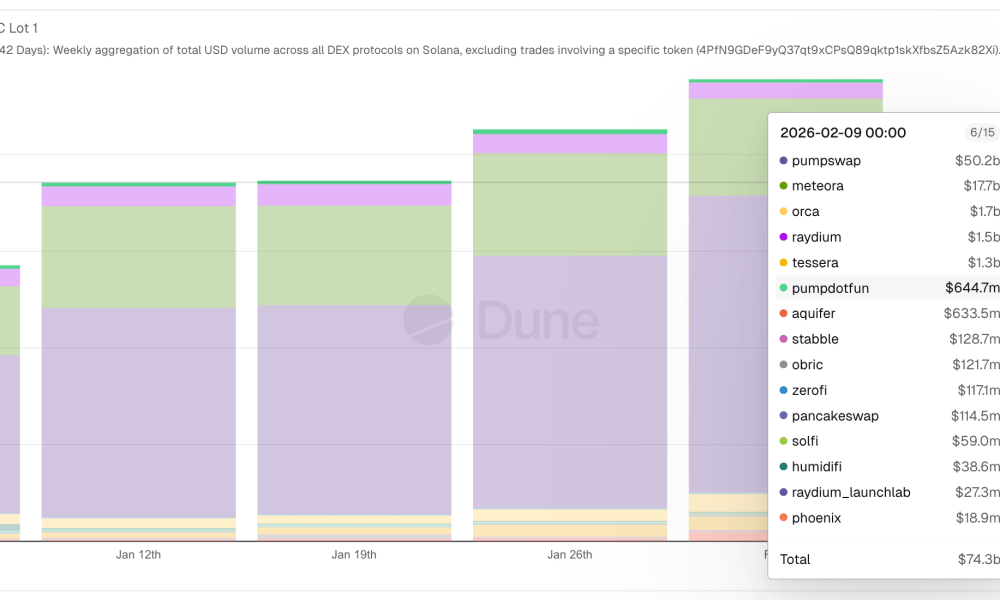The width and height of the screenshot is (1000, 600).
Task: Click the Total row in tooltip
Action: click(x=887, y=559)
